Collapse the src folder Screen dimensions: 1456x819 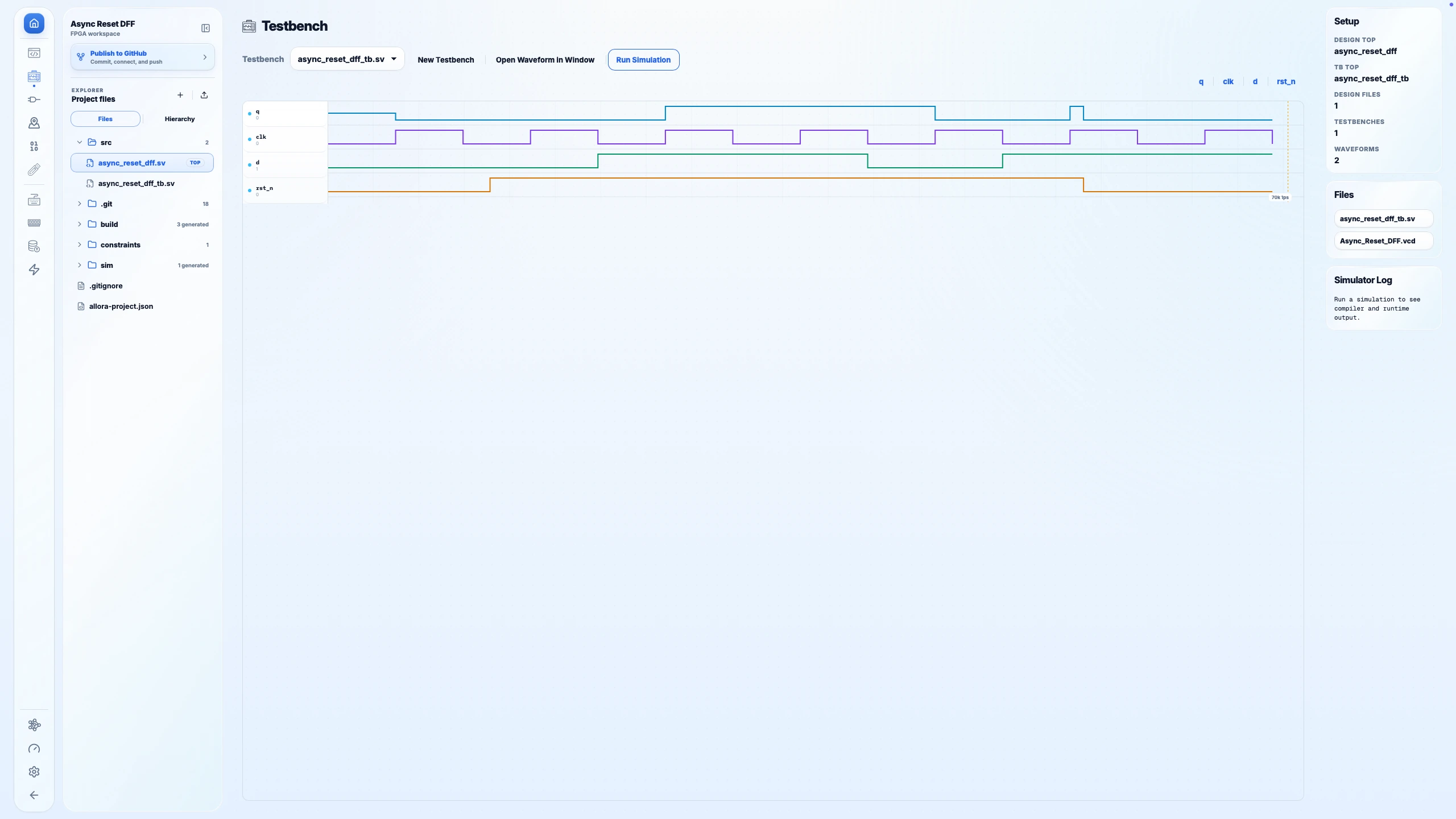coord(80,142)
